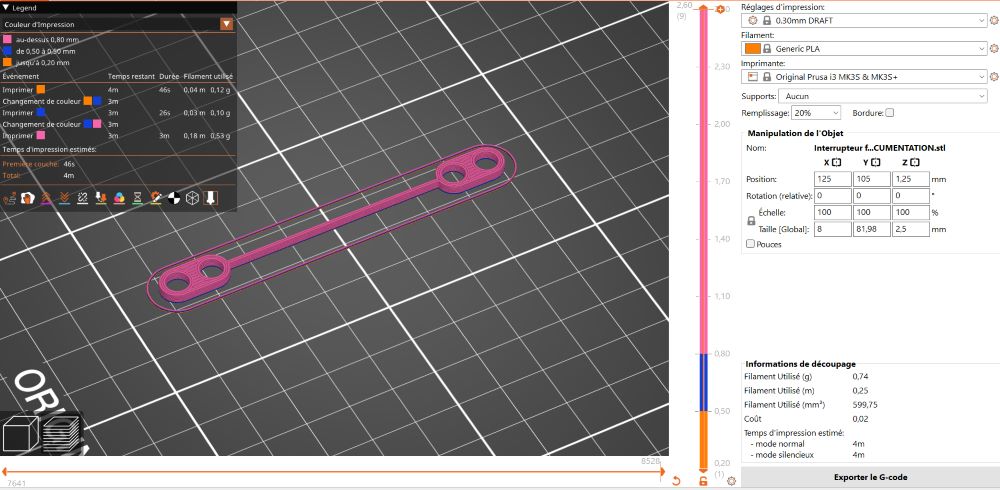Screen dimensions: 1000x490
Task: Click Filament Utilisé (mm³) value 599,75
Action: coord(864,405)
